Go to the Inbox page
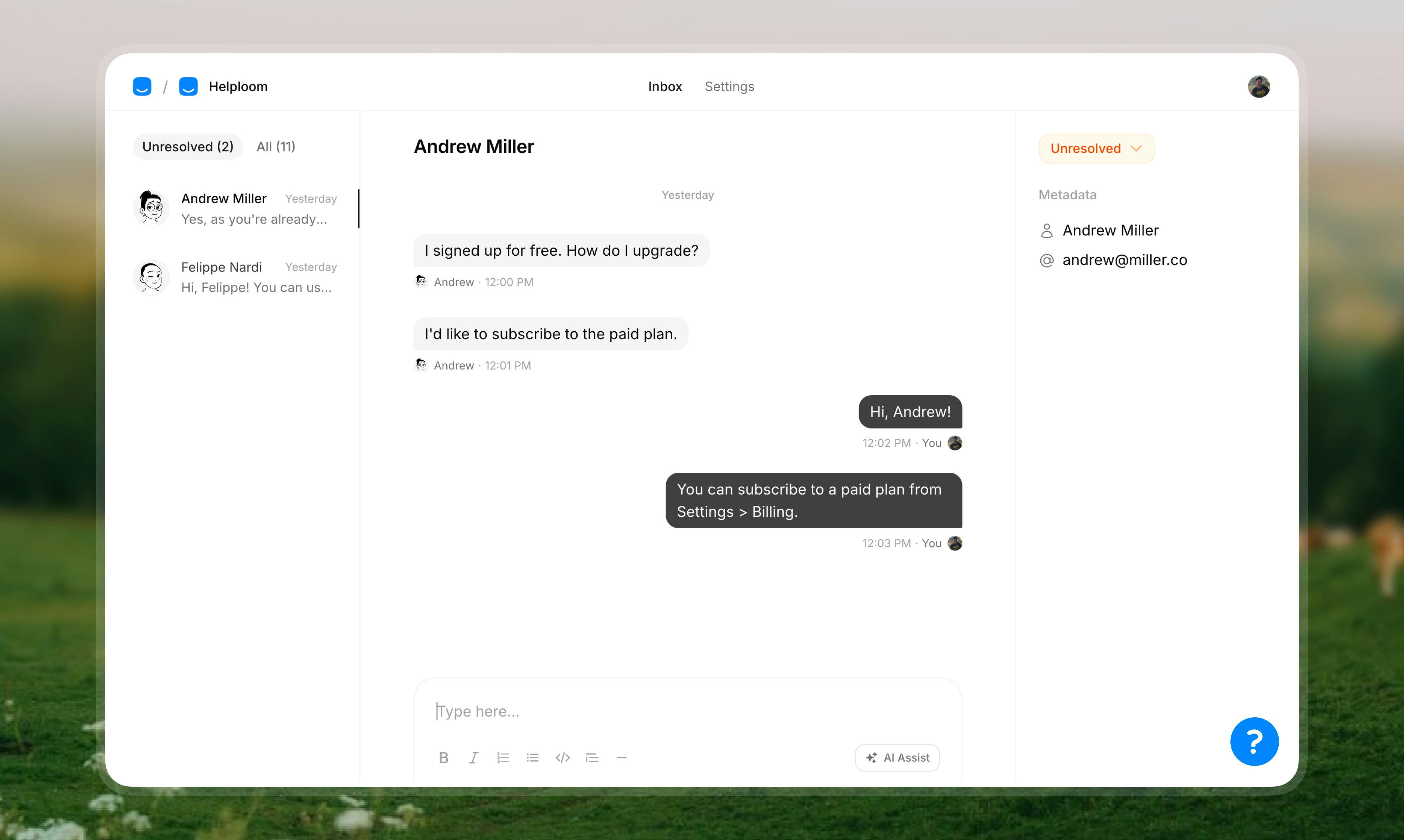 [665, 87]
